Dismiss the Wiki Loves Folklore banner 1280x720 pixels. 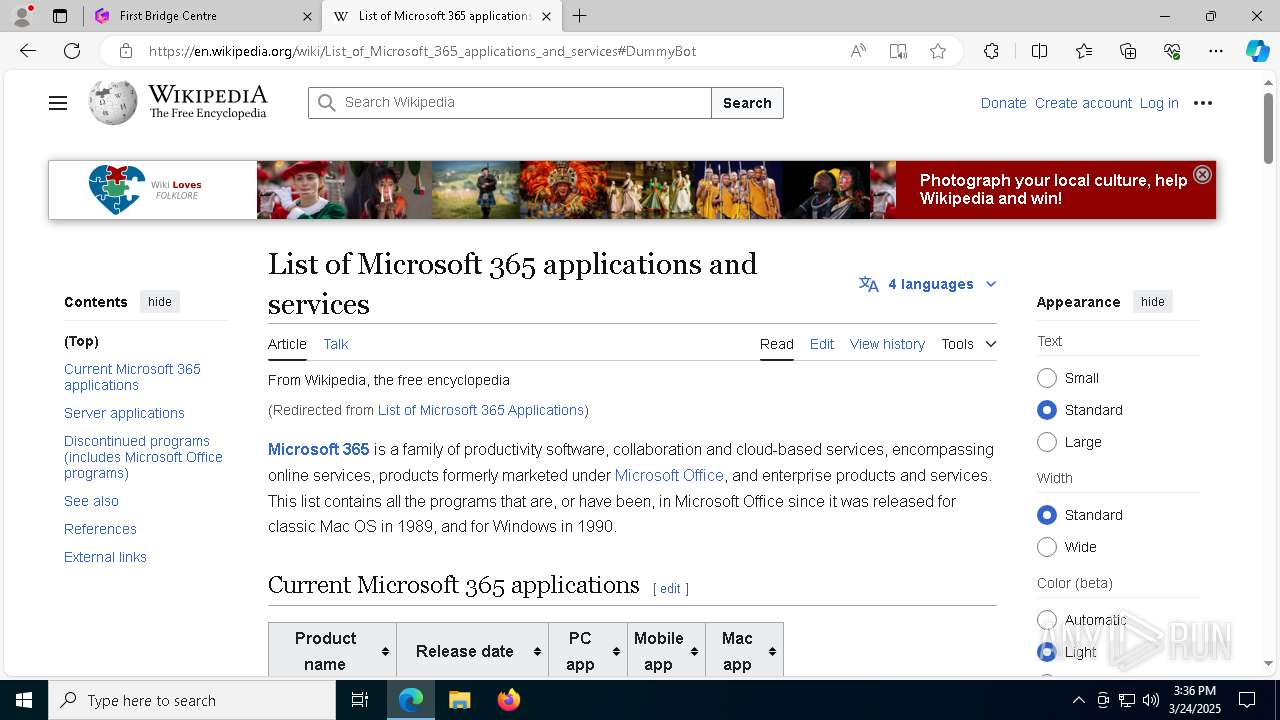[1202, 174]
